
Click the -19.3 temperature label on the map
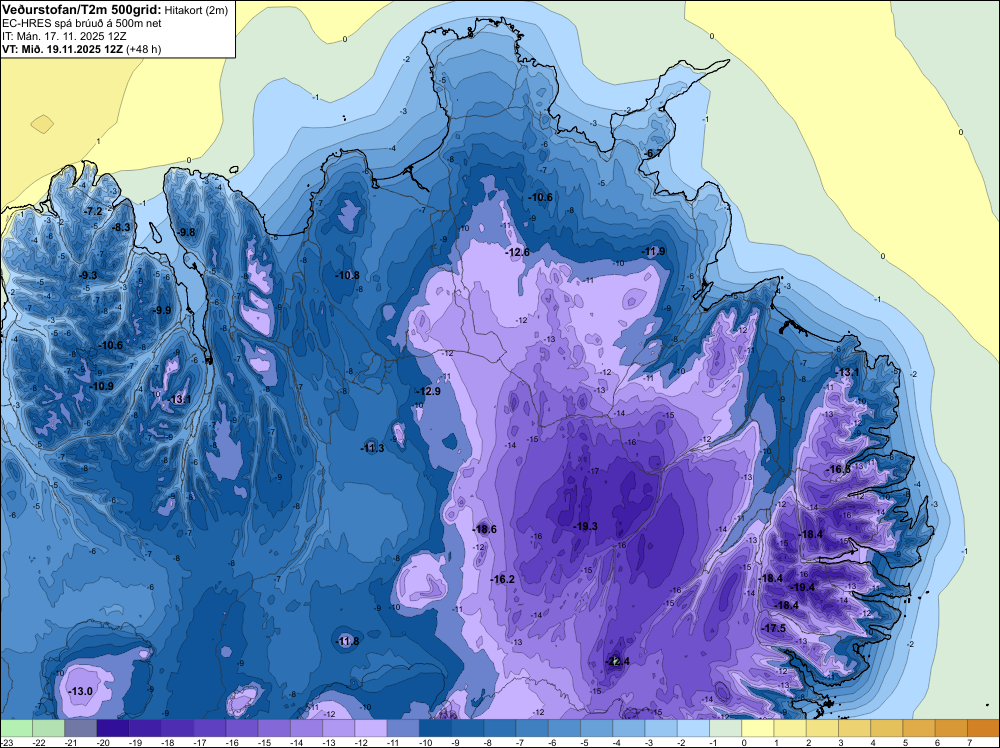(585, 526)
